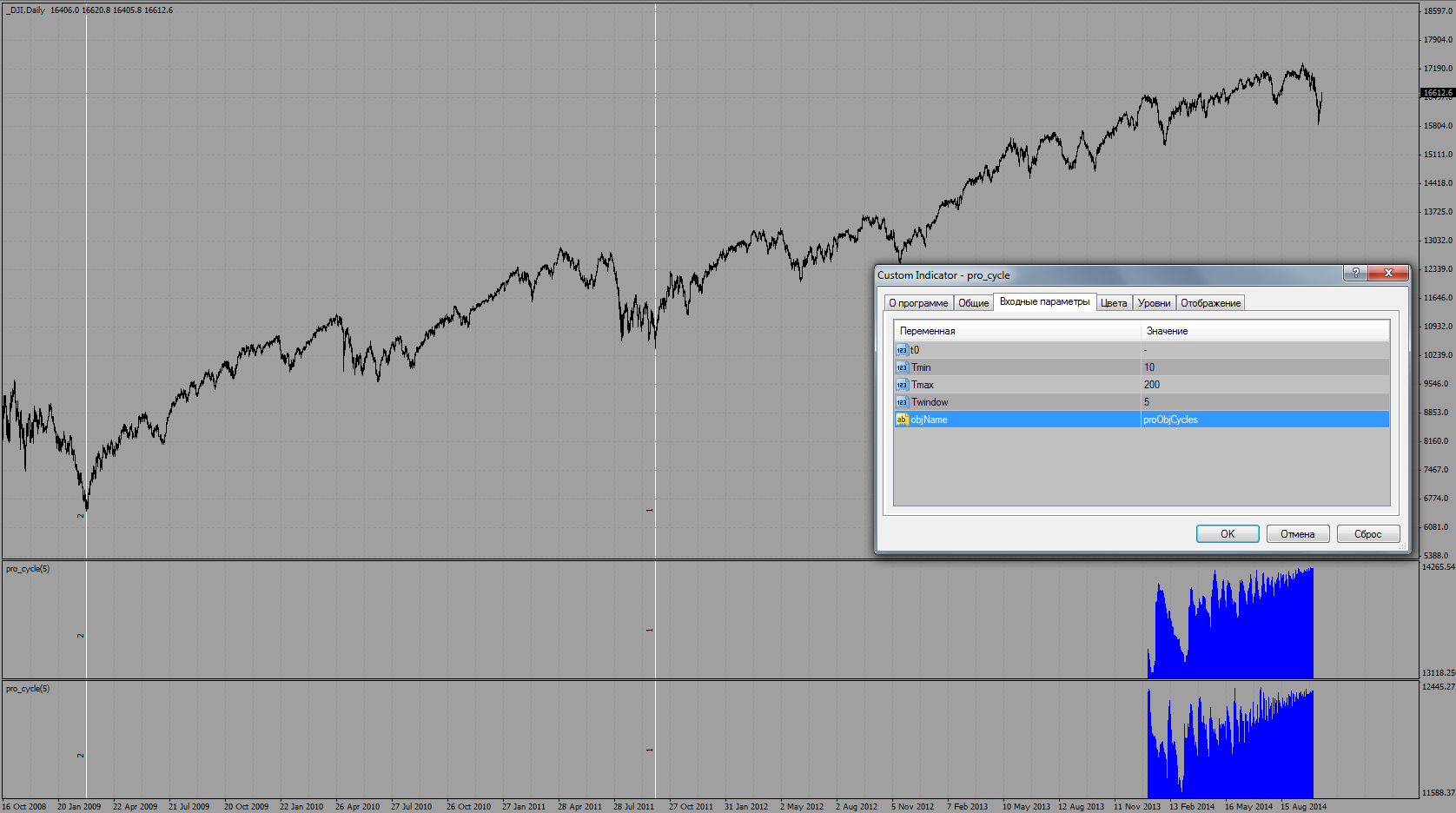Screen dimensions: 1456x813
Task: Click the proObjCycles value field
Action: 1264,420
